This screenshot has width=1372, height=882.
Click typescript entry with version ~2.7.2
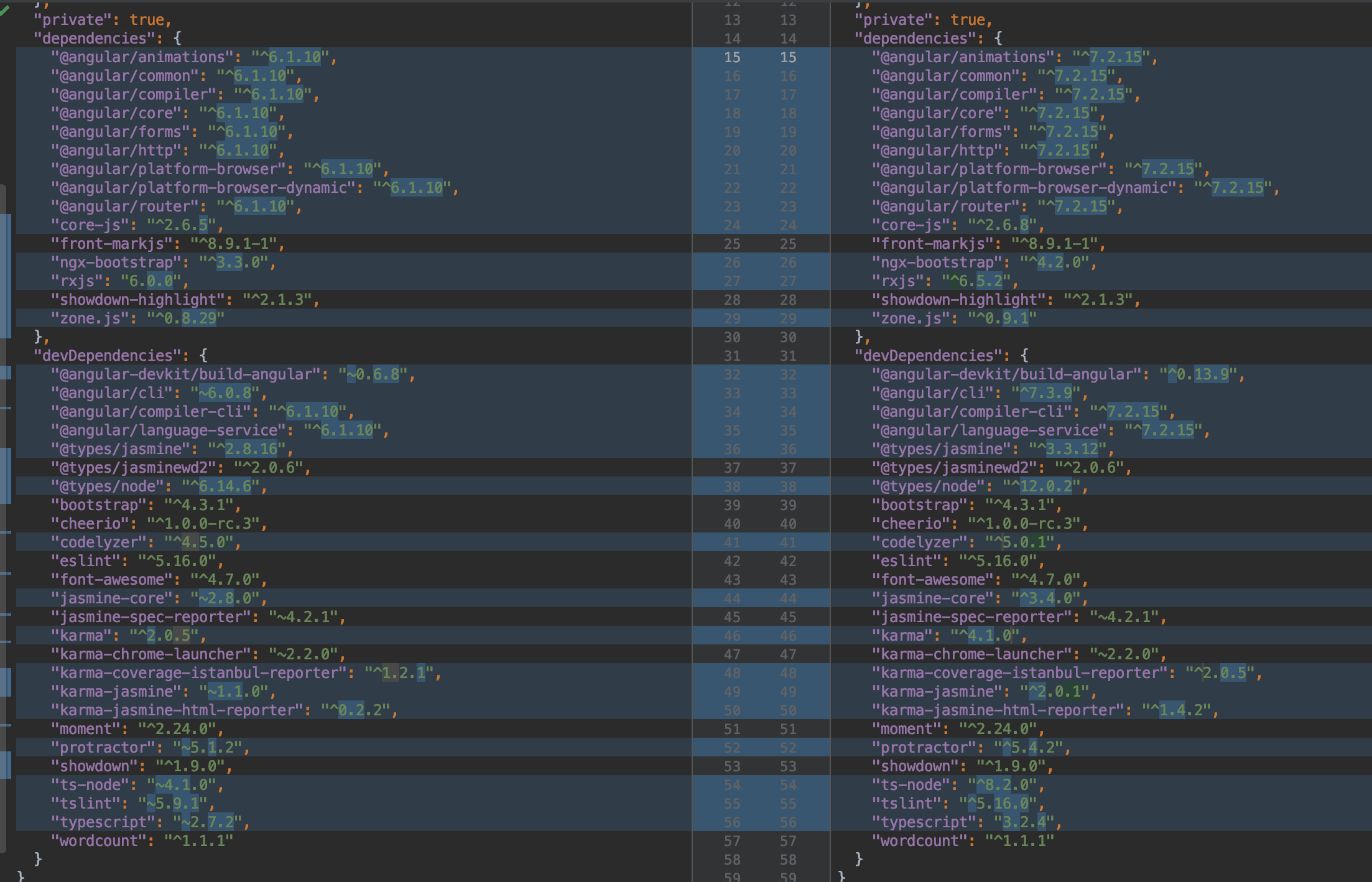(151, 822)
